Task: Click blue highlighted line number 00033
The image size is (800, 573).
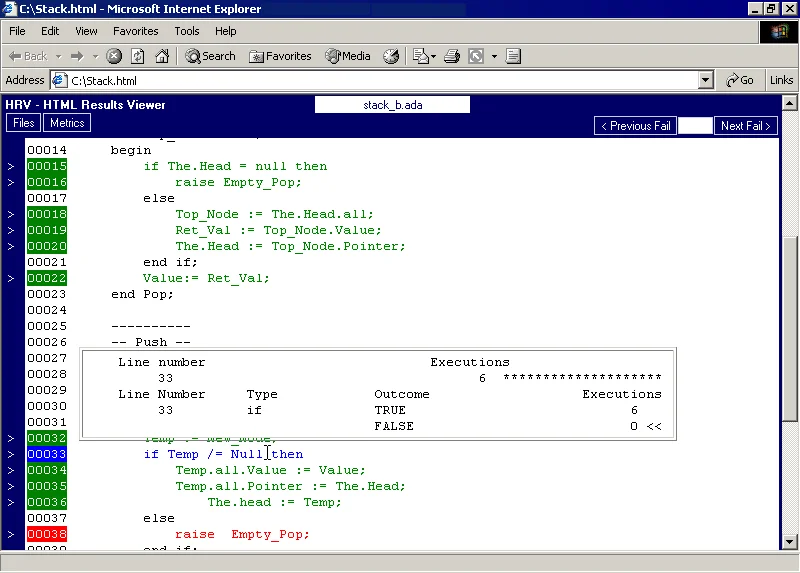Action: coord(47,454)
